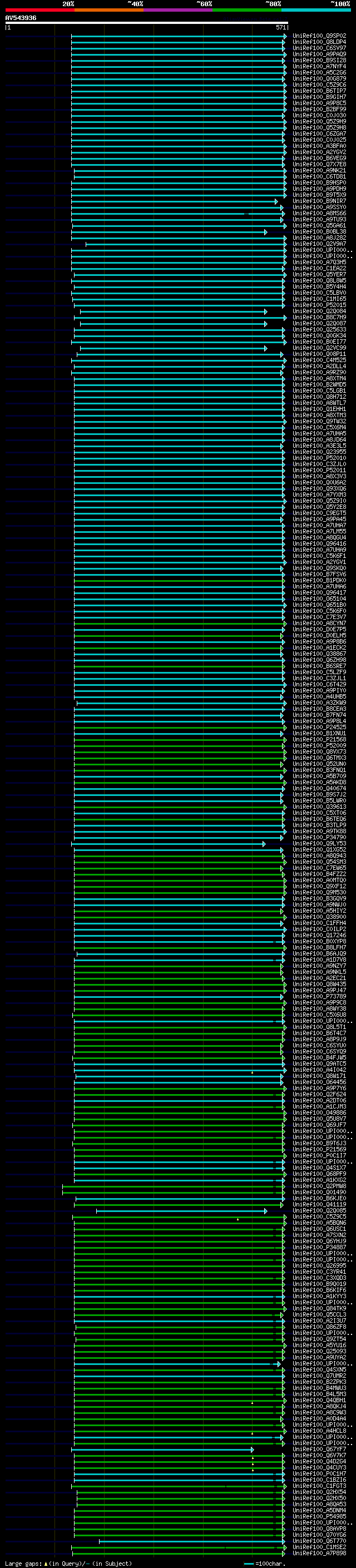Image resolution: width=356 pixels, height=1568 pixels.
Task: Click the short alignment bar of UniRef100_B0BL38
Action: pos(170,232)
